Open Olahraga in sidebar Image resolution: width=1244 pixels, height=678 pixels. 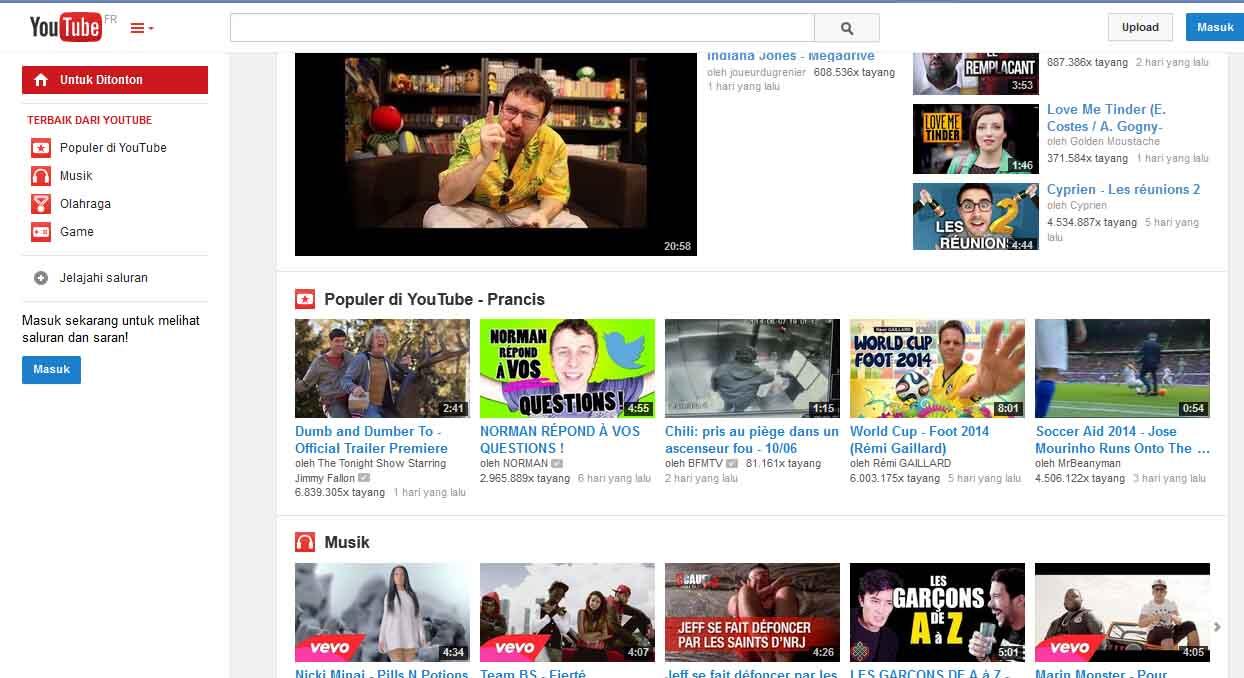[85, 203]
